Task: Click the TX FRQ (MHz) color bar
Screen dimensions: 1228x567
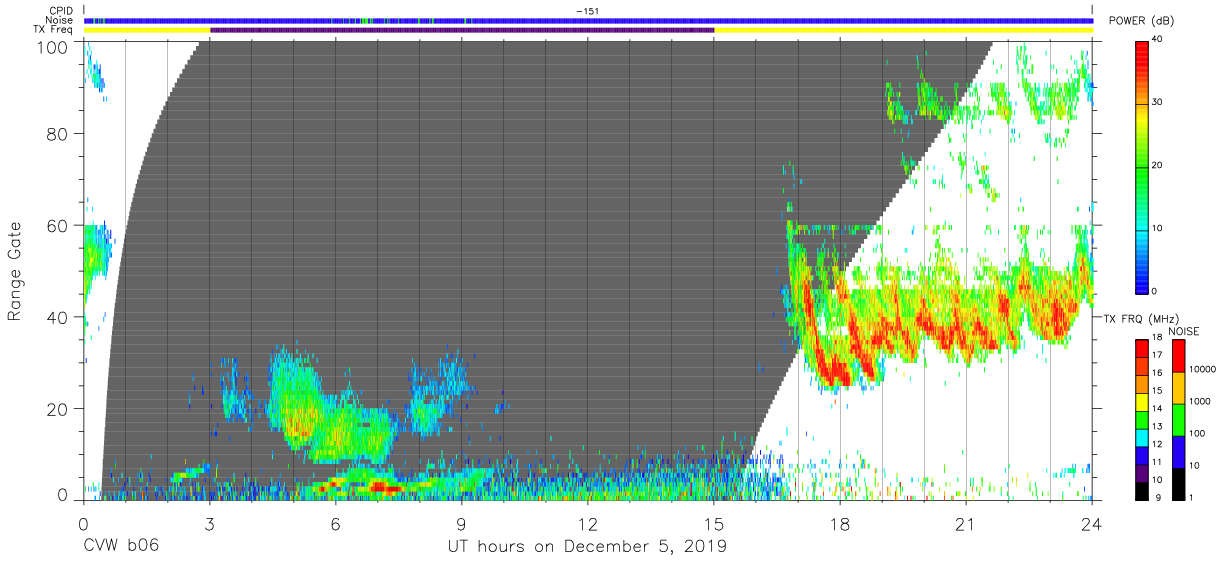Action: click(1142, 418)
